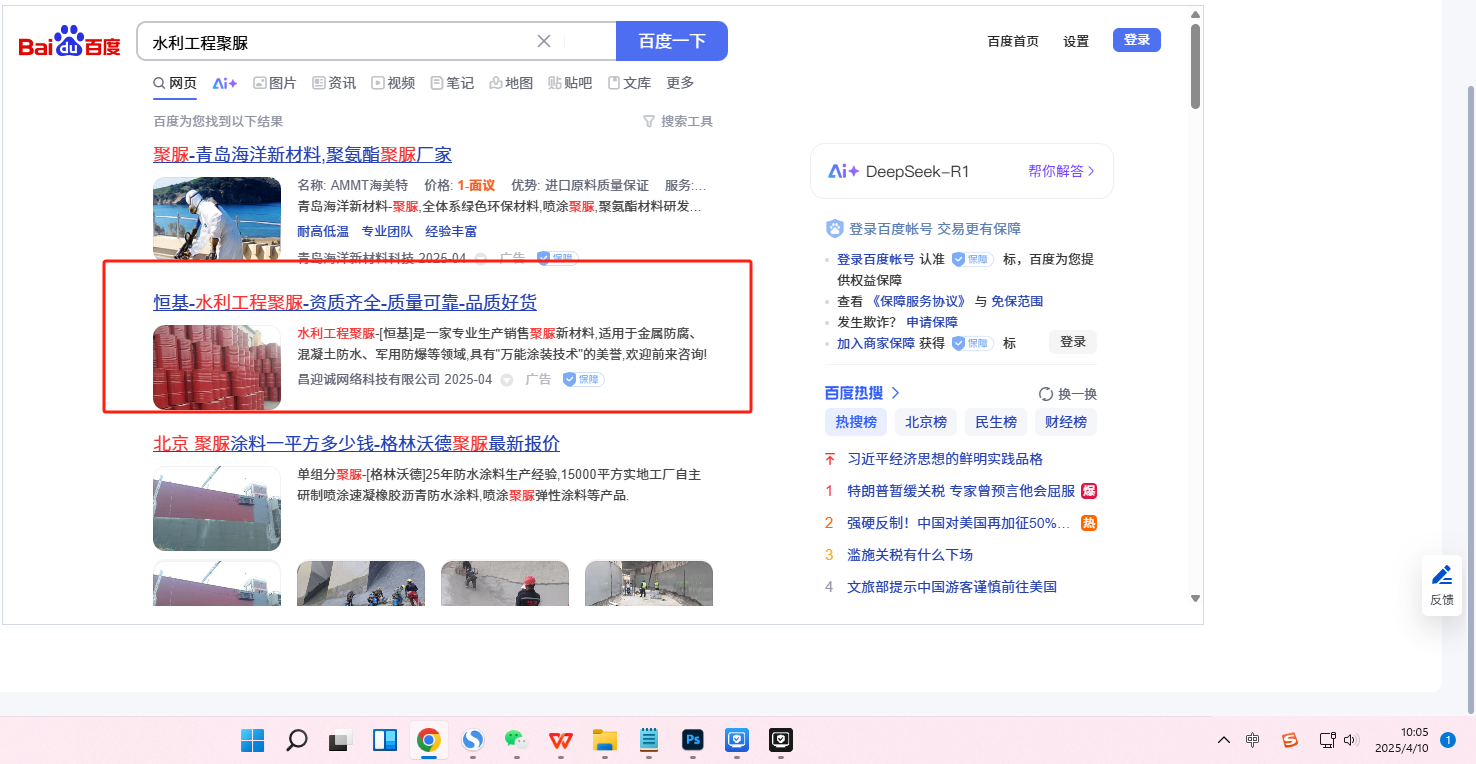Open Photoshop from the taskbar
This screenshot has width=1476, height=764.
pyautogui.click(x=692, y=740)
